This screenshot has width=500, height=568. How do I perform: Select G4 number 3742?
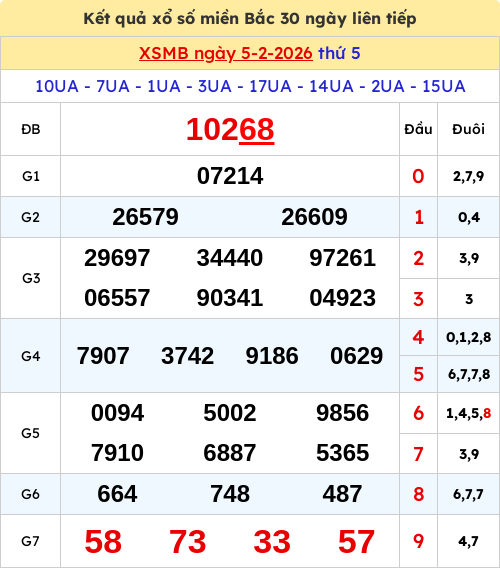(187, 356)
